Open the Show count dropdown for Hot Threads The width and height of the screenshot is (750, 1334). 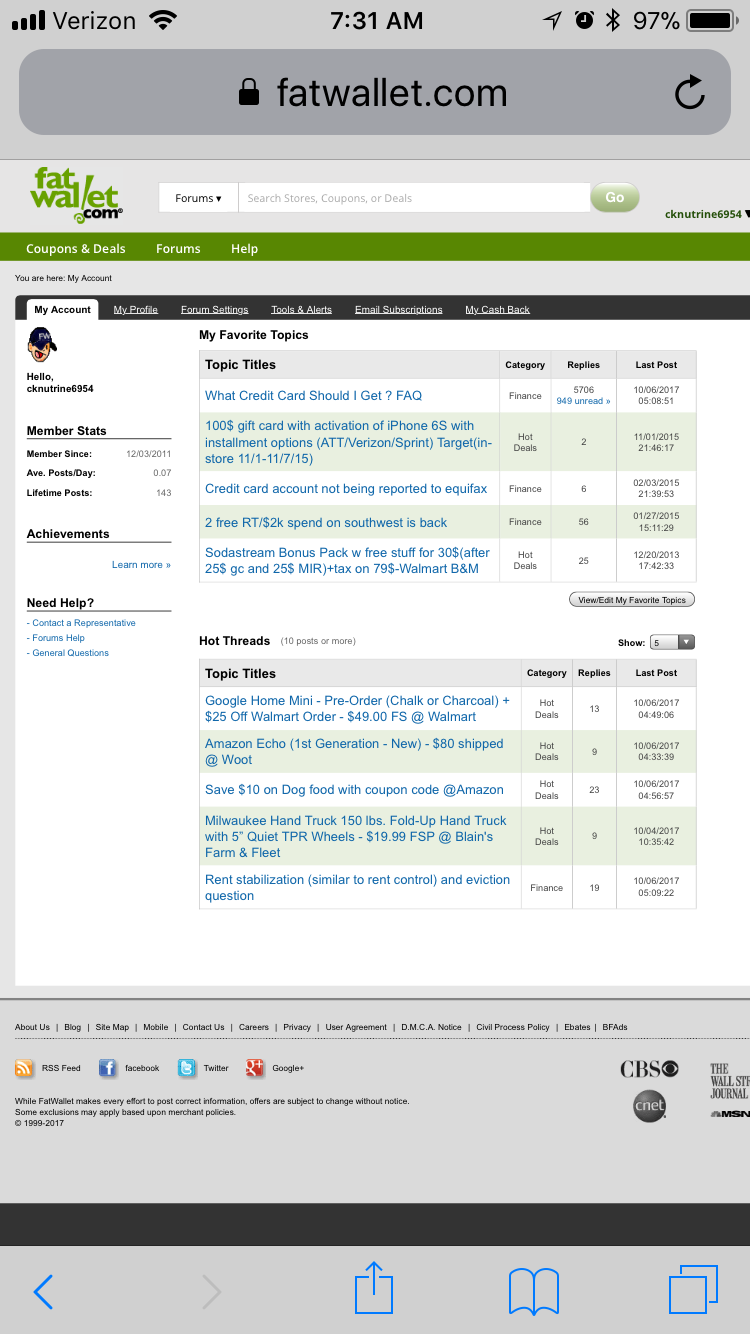point(672,642)
